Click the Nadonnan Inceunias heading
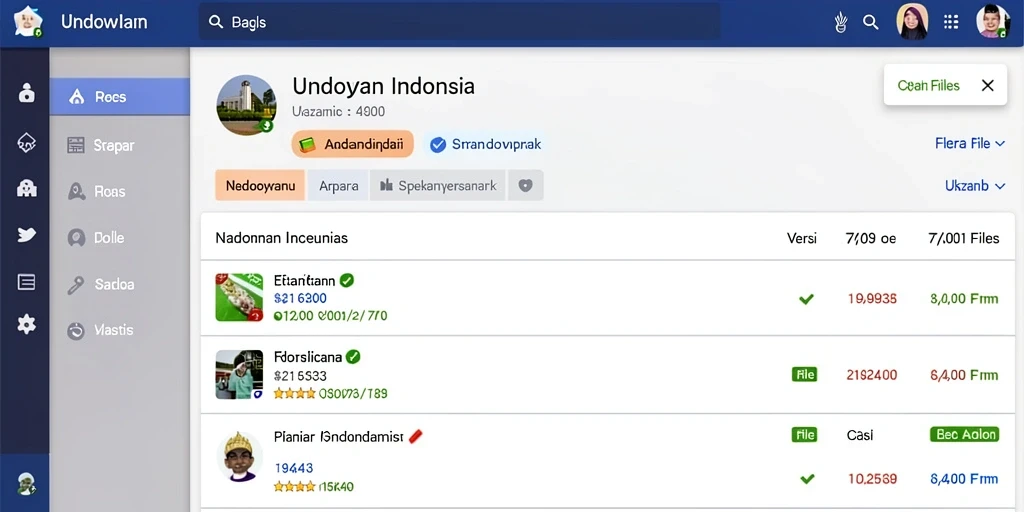The height and width of the screenshot is (512, 1024). click(x=281, y=238)
